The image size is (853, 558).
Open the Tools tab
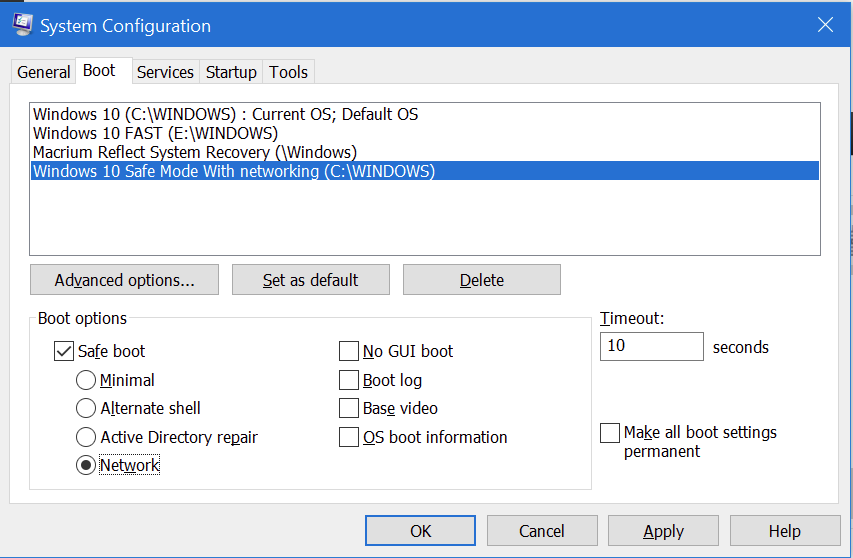click(x=288, y=72)
